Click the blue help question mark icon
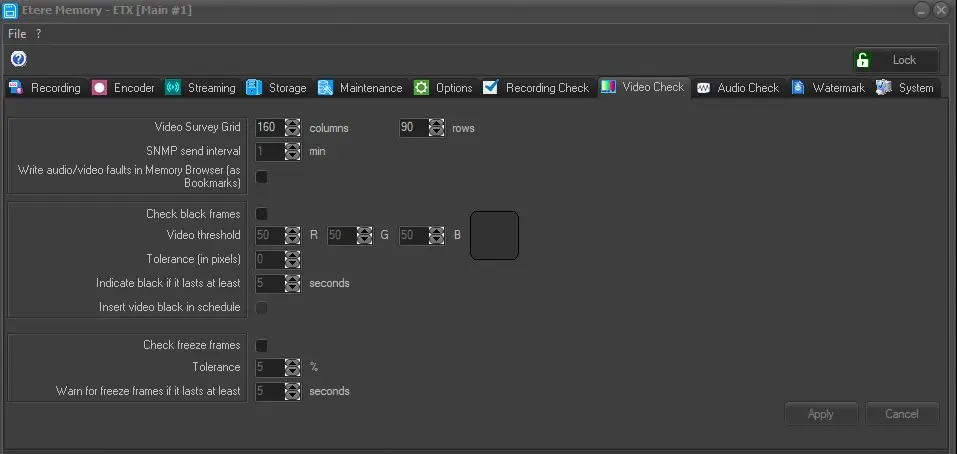 18,59
